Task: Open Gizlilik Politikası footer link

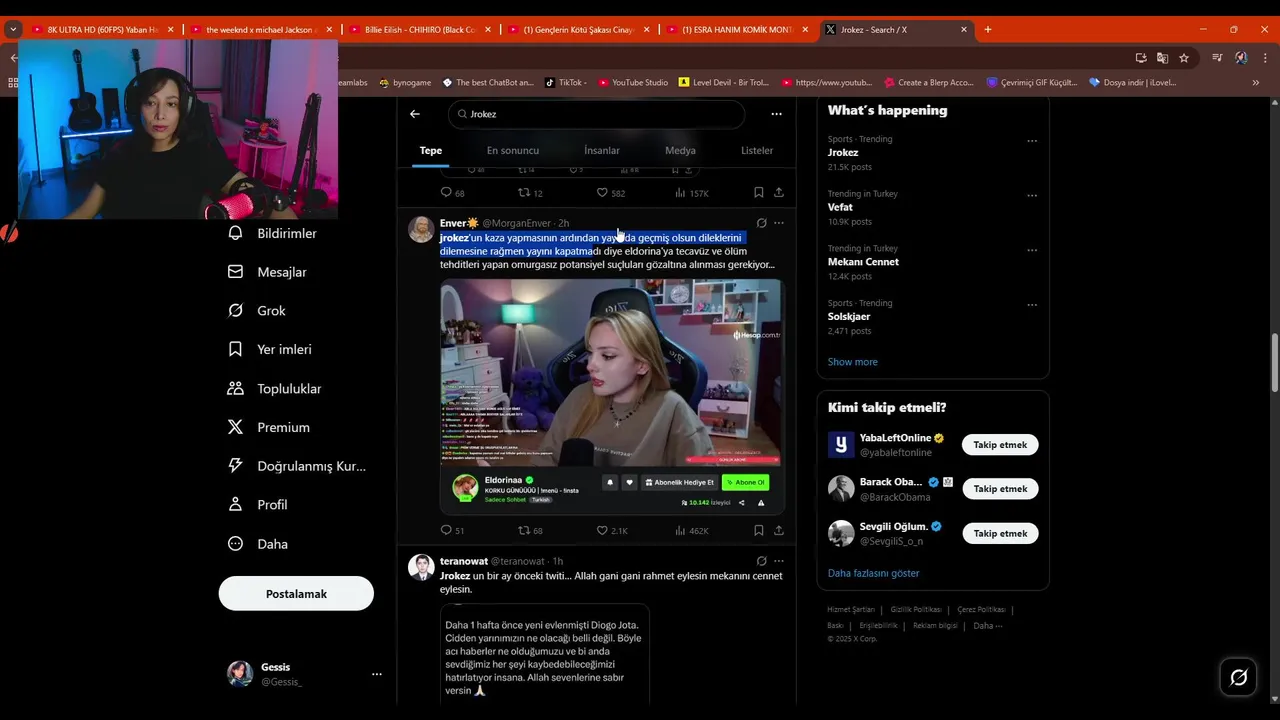Action: [x=916, y=609]
